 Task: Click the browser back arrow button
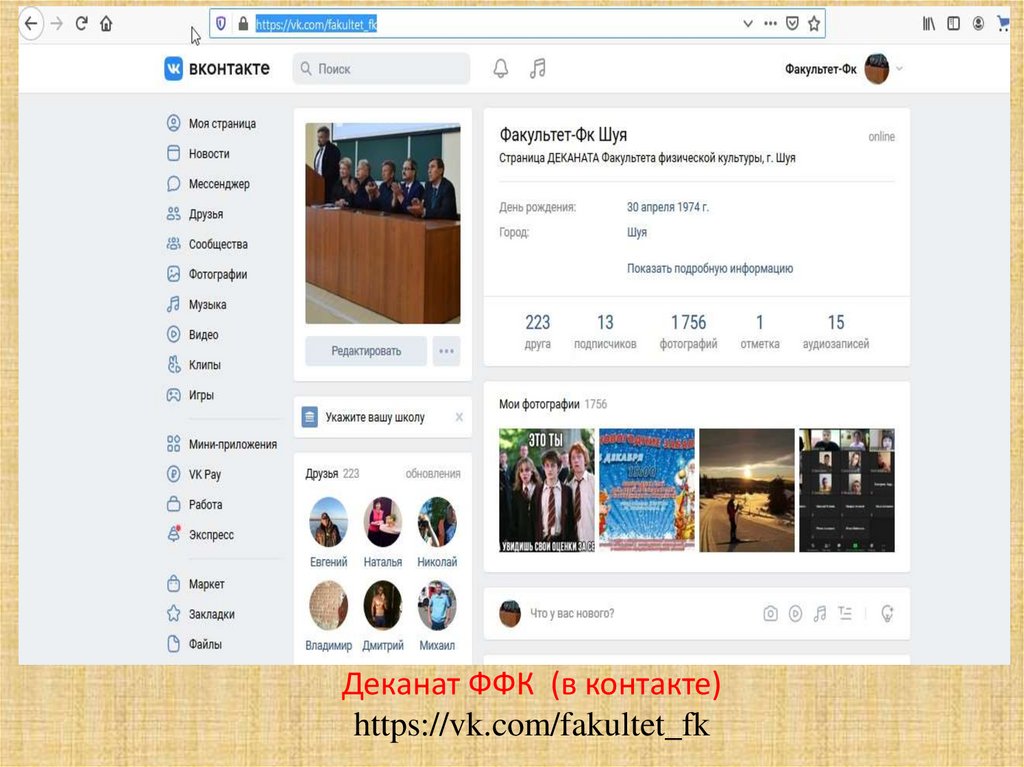[x=31, y=24]
